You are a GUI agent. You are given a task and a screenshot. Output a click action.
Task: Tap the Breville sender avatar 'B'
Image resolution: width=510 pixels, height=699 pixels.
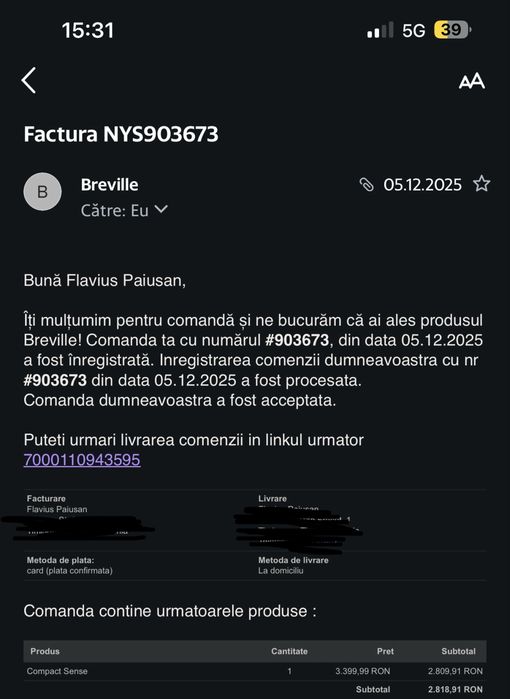(x=42, y=192)
